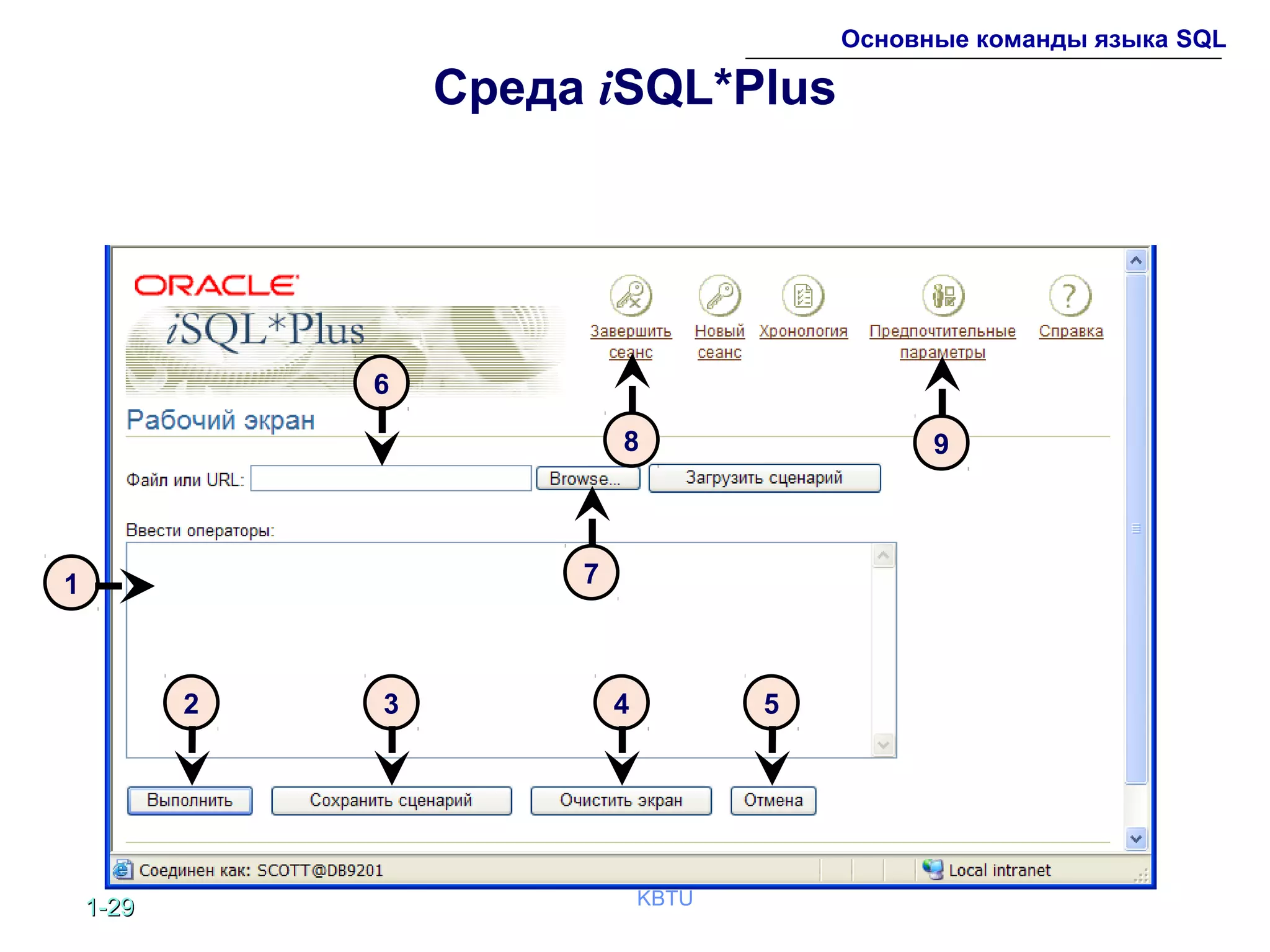Image resolution: width=1270 pixels, height=952 pixels.
Task: Click the browser window scroll up arrow
Action: click(x=1136, y=260)
